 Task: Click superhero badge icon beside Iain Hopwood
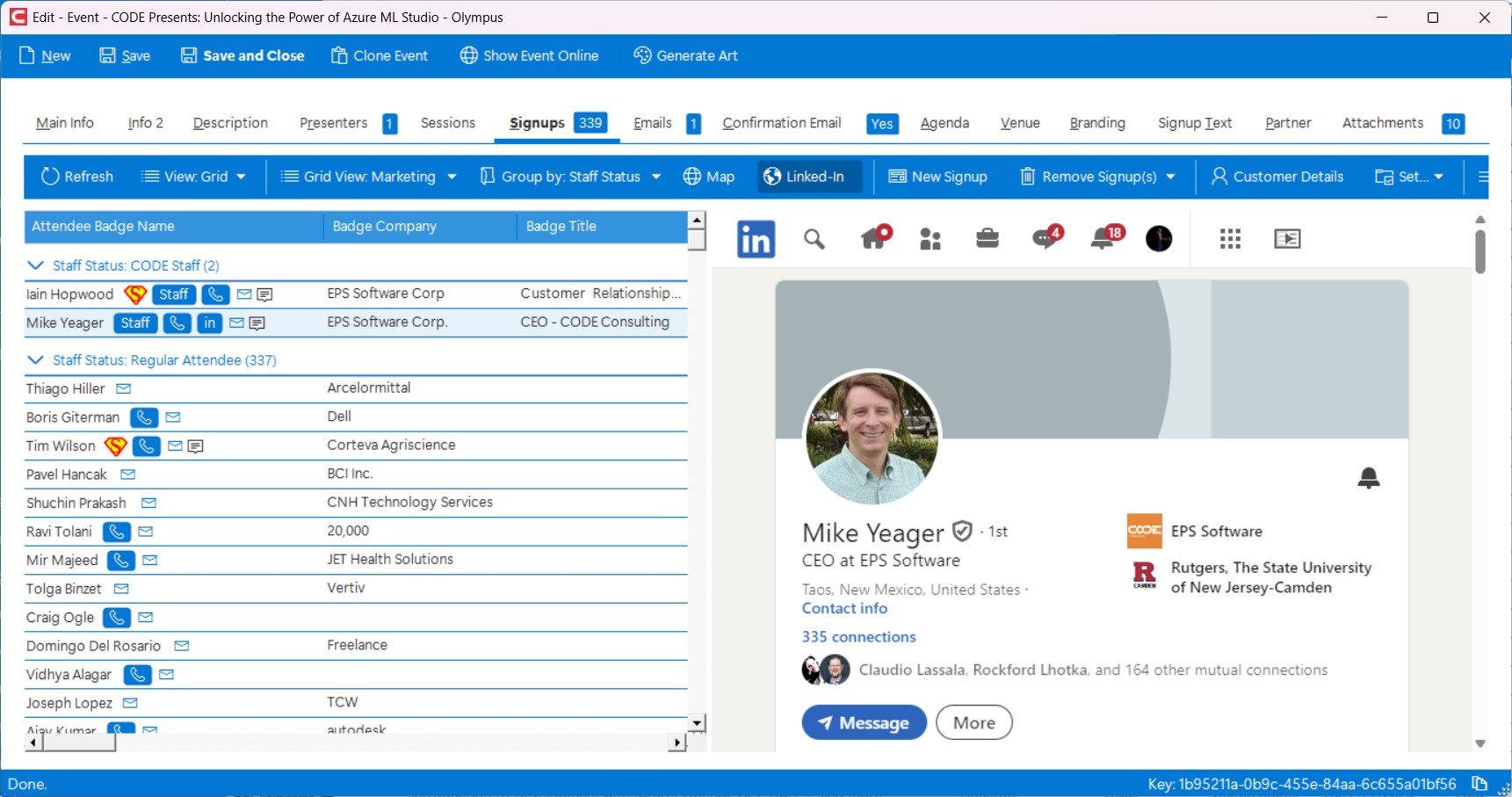pyautogui.click(x=135, y=294)
